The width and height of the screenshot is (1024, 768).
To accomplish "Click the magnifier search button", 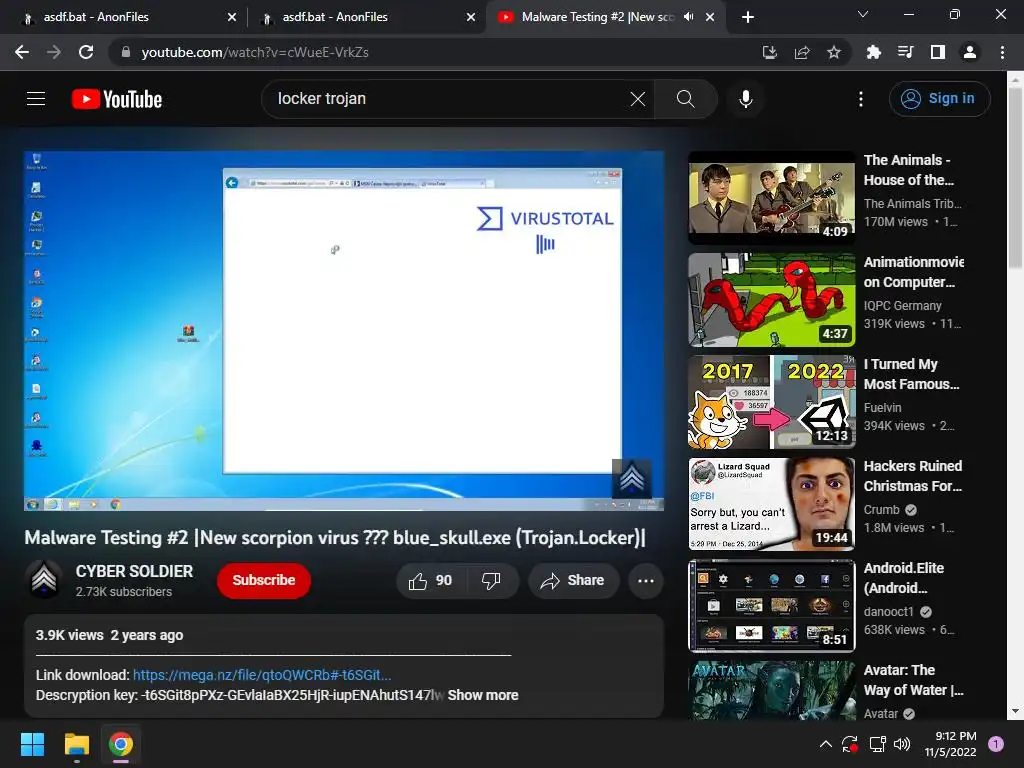I will coord(685,99).
